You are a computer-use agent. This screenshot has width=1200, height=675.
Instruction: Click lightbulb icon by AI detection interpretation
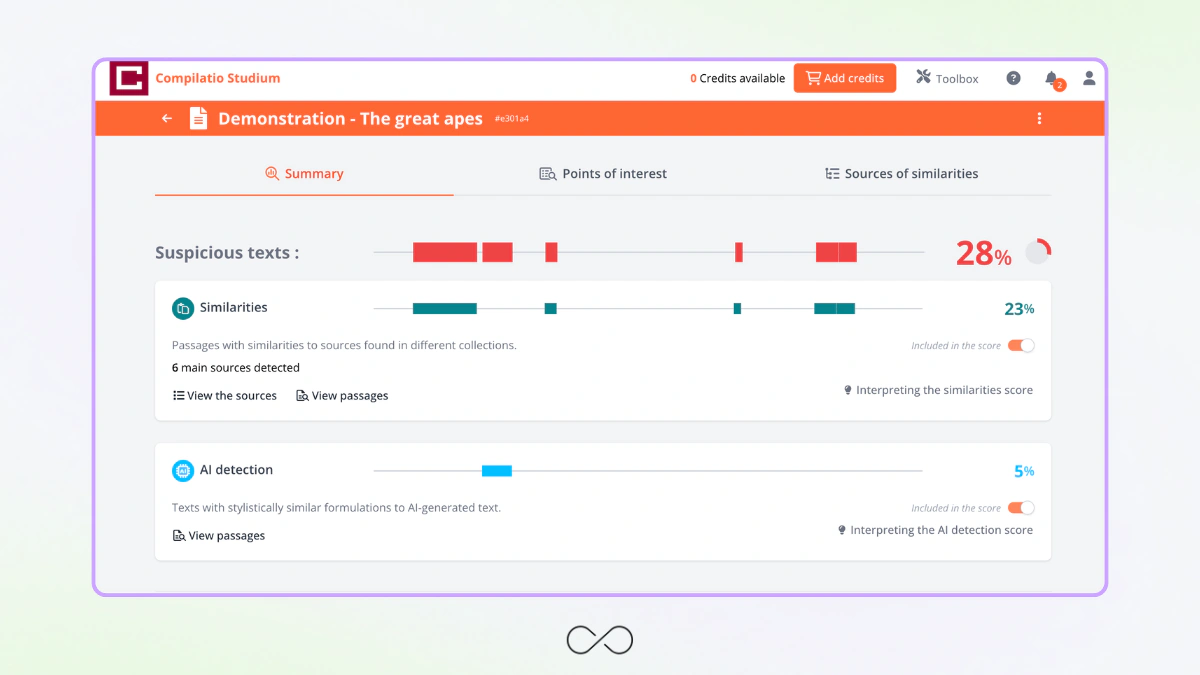tap(842, 531)
